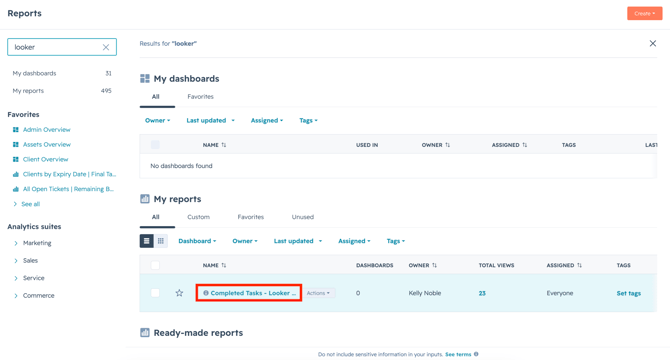Image resolution: width=670 pixels, height=360 pixels.
Task: Click the Kelly Noble owner cell
Action: tap(425, 293)
